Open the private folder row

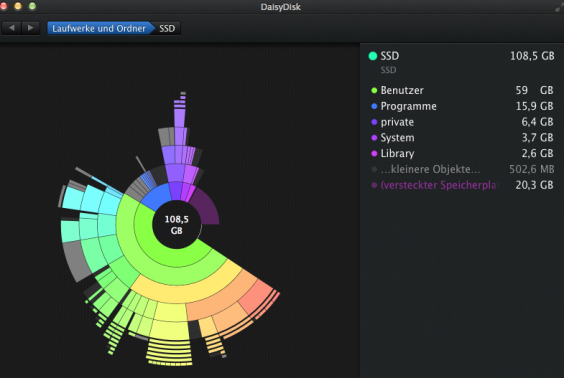point(461,122)
